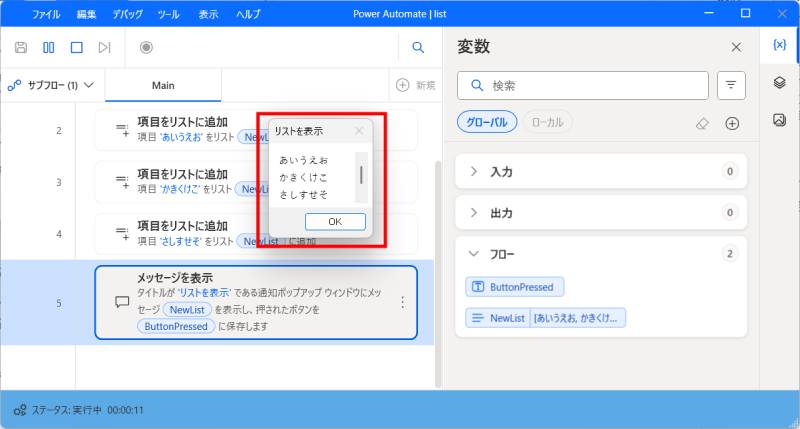800x429 pixels.
Task: Select the ButtonPressed variable
Action: [515, 287]
